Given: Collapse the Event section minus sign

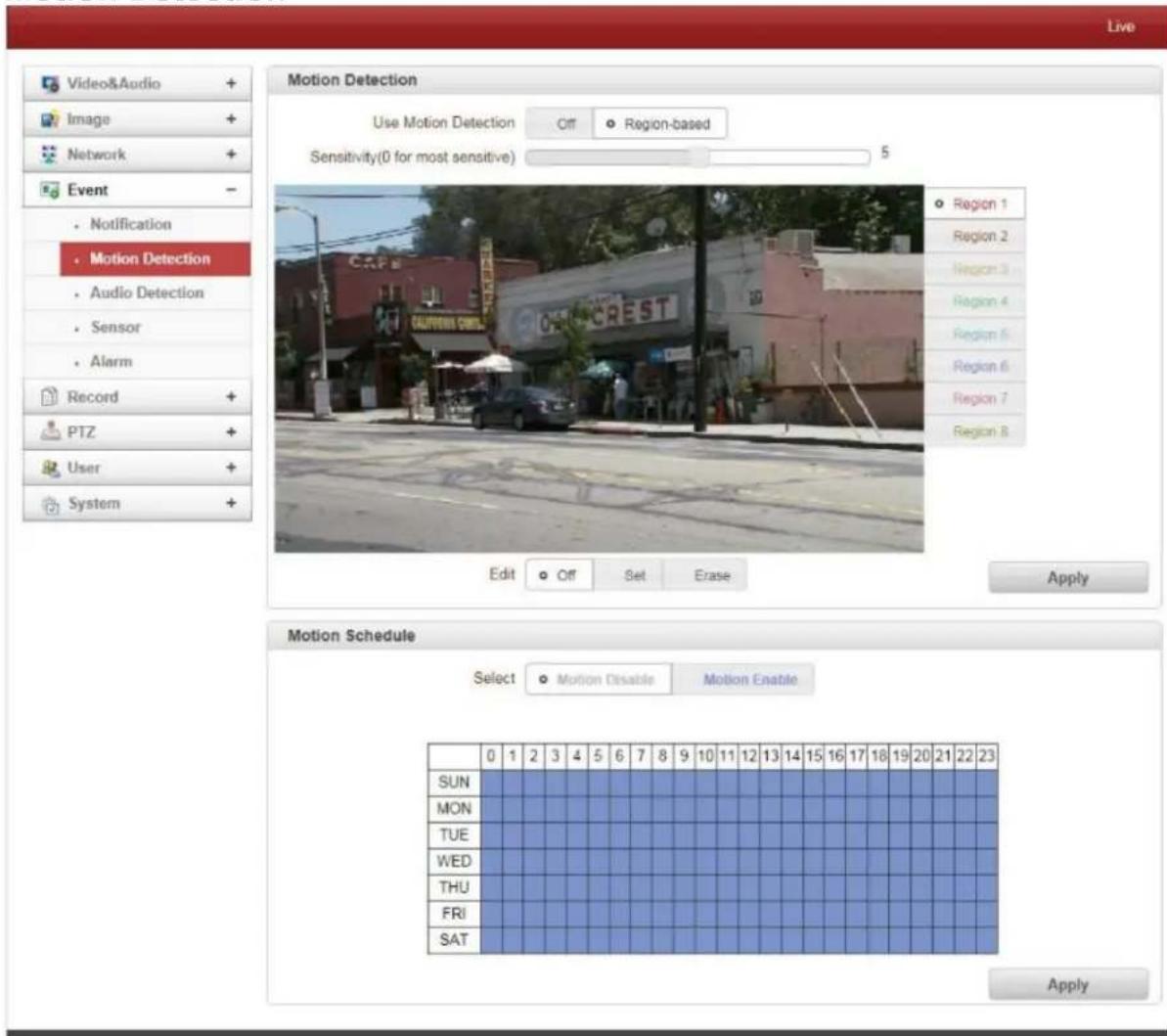Looking at the screenshot, I should click(x=231, y=190).
